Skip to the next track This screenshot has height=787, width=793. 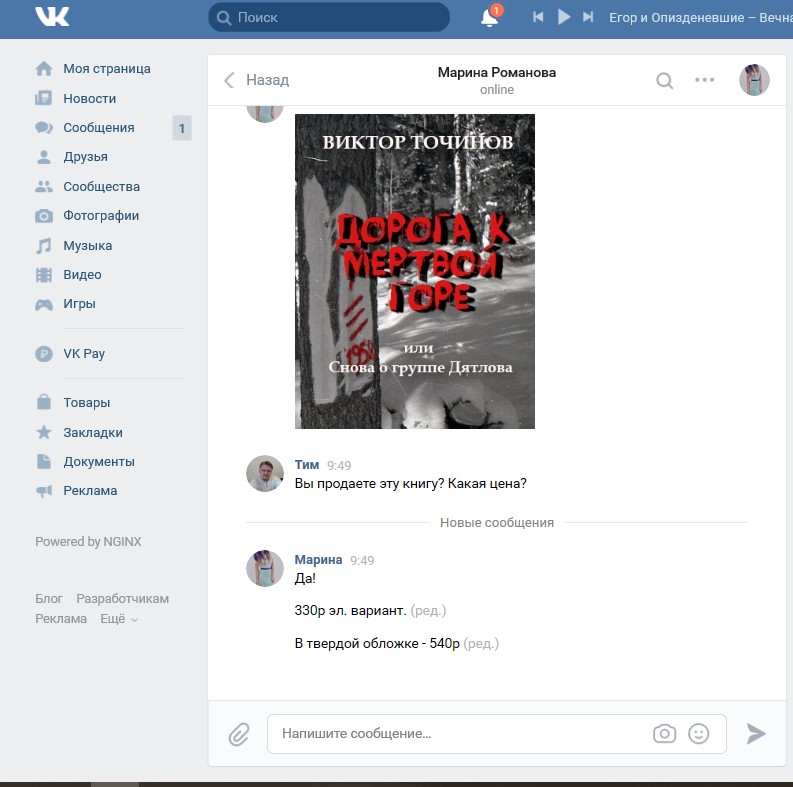click(x=589, y=17)
